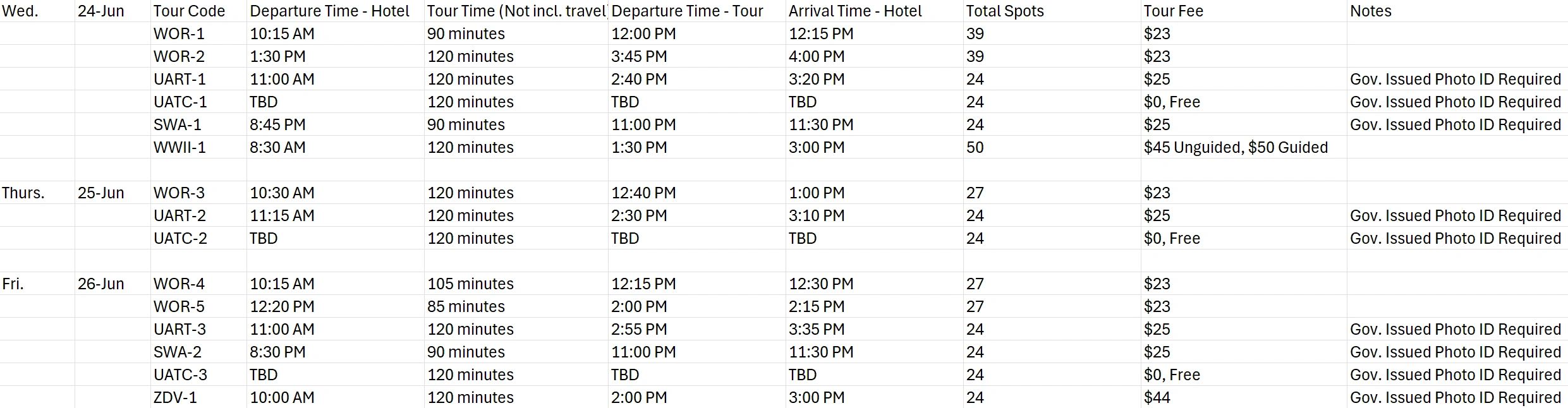Select the Tour Code header cell
Screen dimensions: 1568x408
189,11
